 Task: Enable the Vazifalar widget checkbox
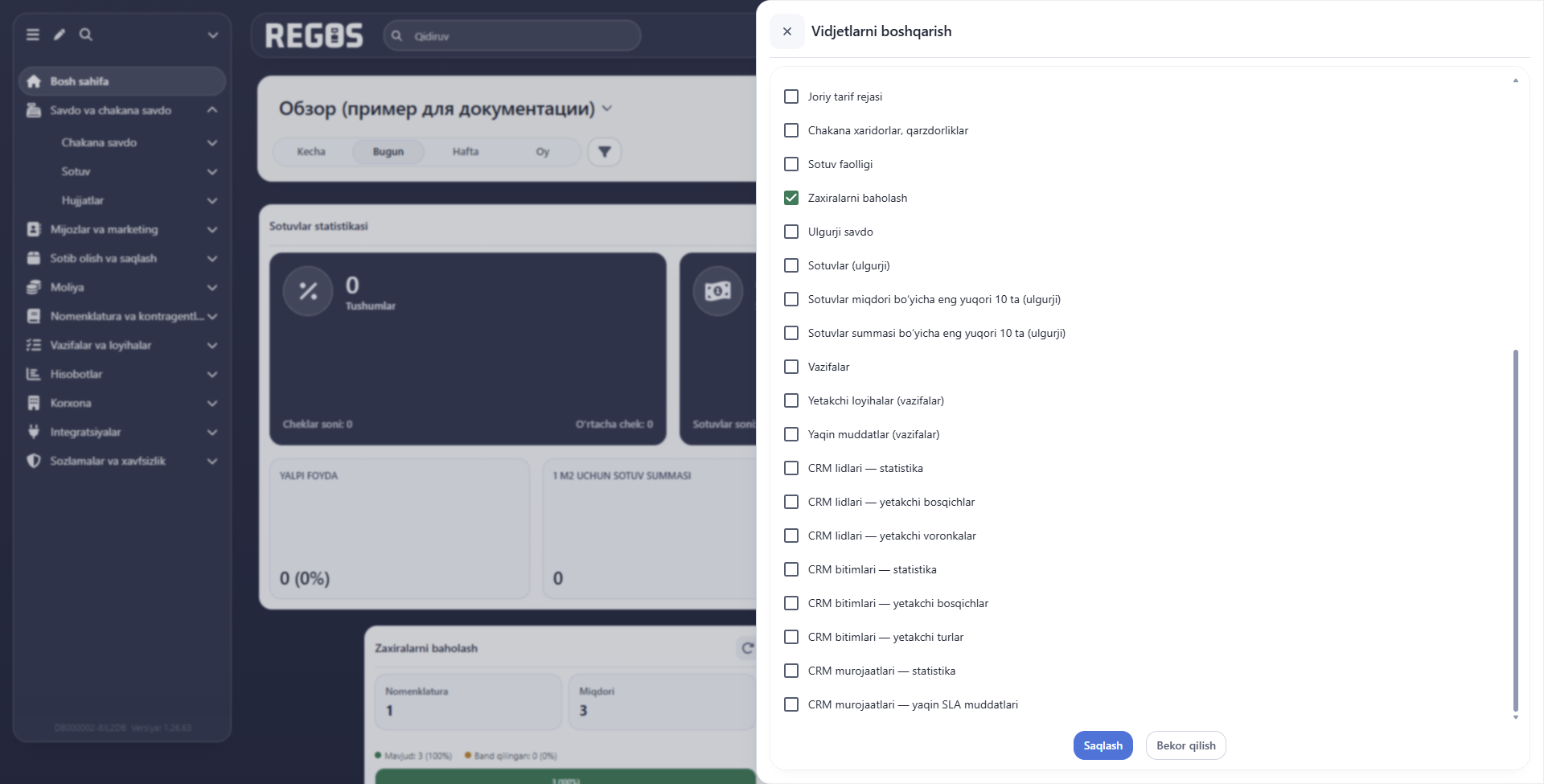(x=791, y=367)
